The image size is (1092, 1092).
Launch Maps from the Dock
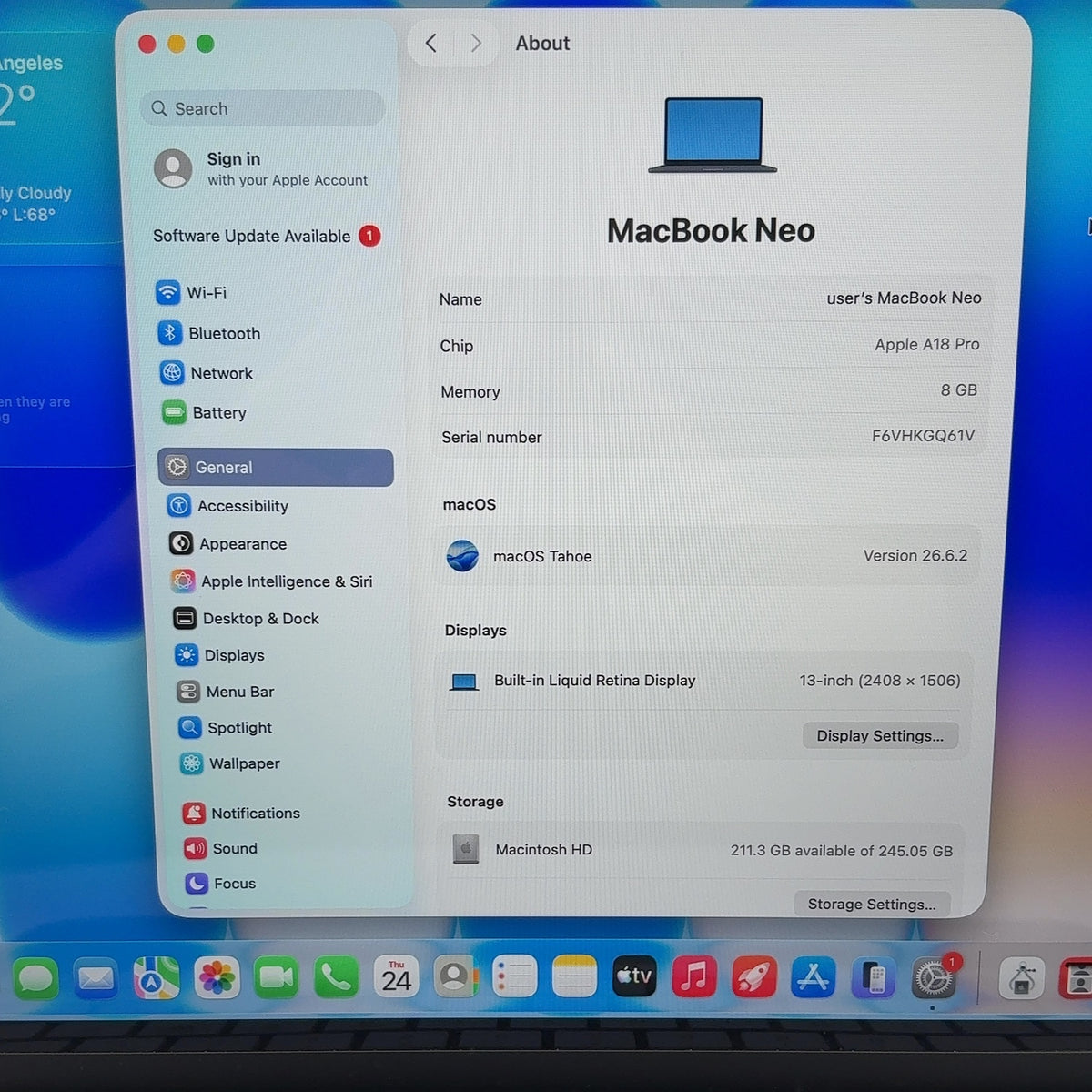[156, 978]
